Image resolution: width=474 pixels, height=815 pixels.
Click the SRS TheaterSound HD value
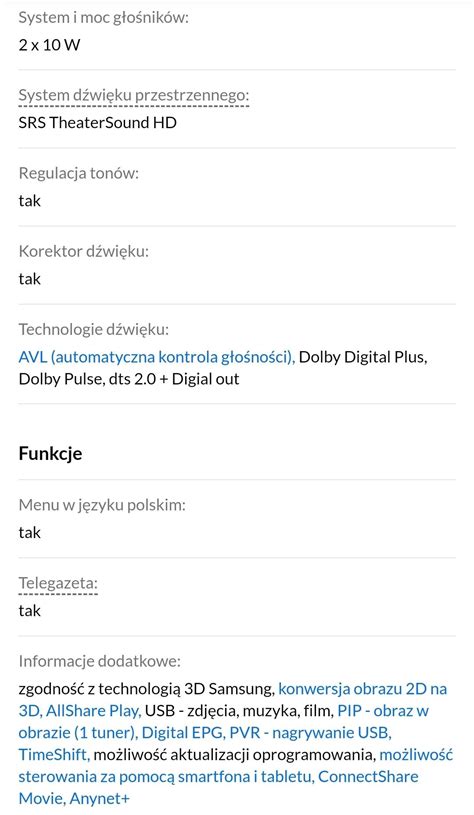click(98, 123)
